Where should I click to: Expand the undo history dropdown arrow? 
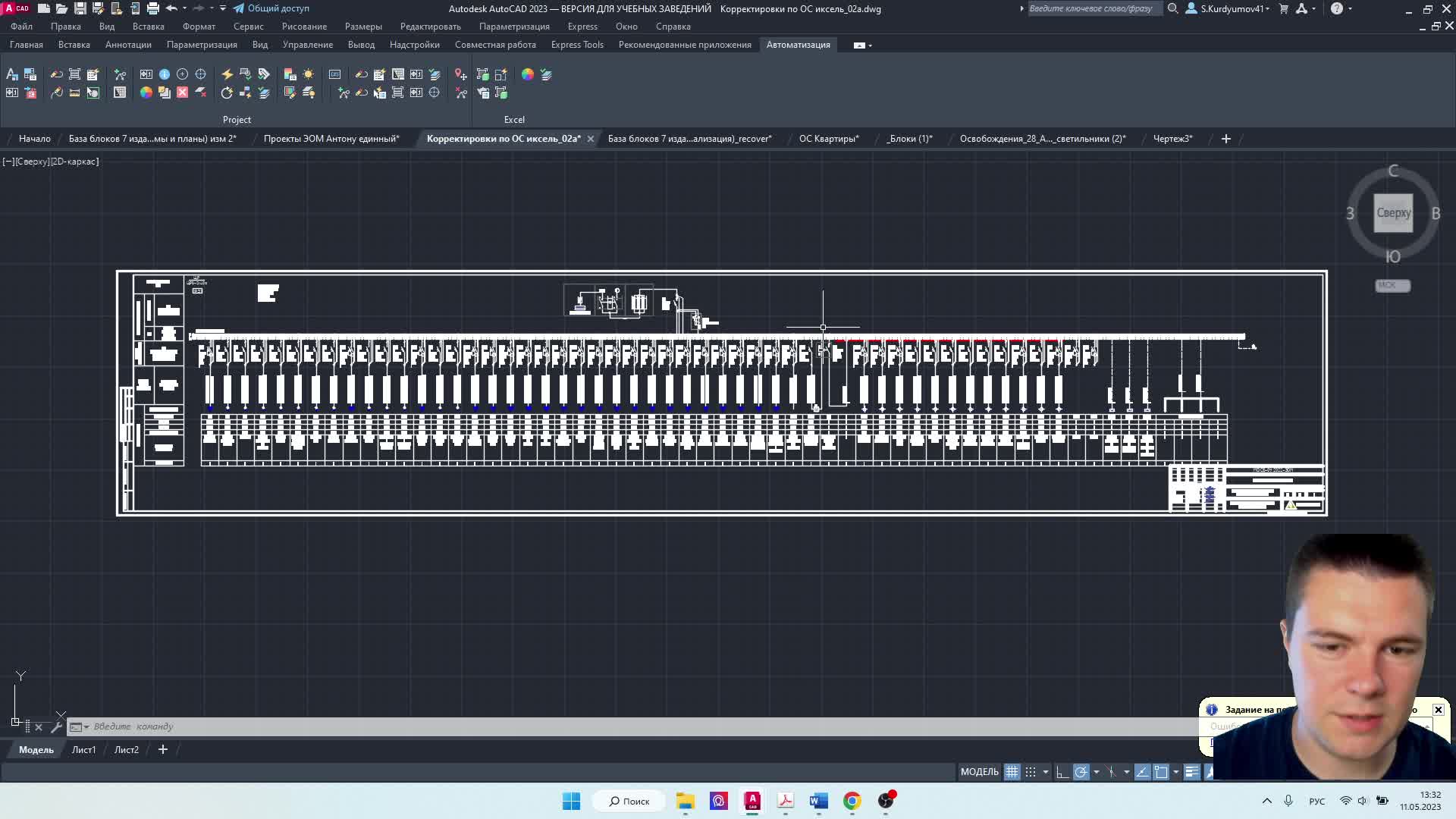point(184,8)
